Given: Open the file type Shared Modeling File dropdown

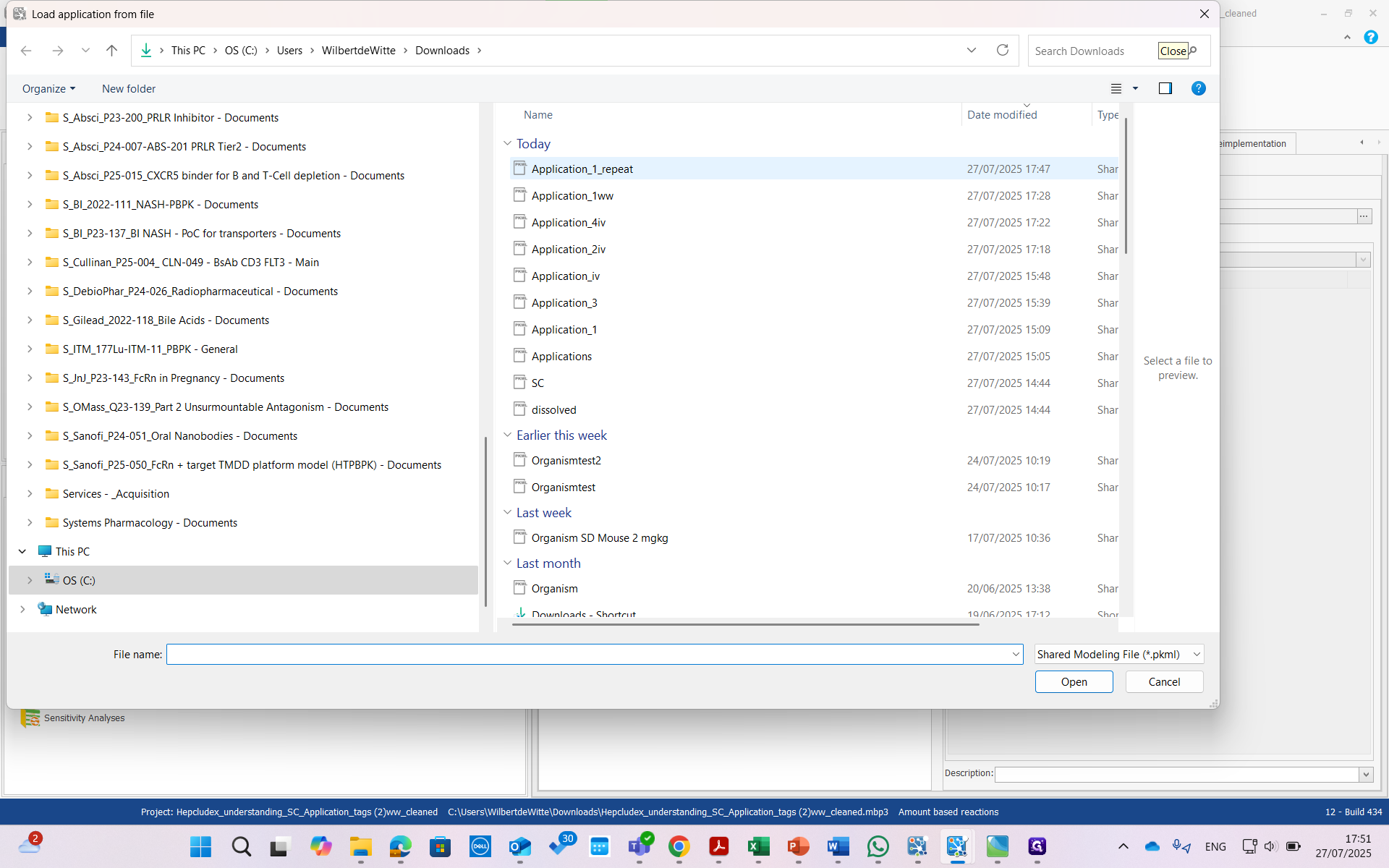Looking at the screenshot, I should [1118, 655].
